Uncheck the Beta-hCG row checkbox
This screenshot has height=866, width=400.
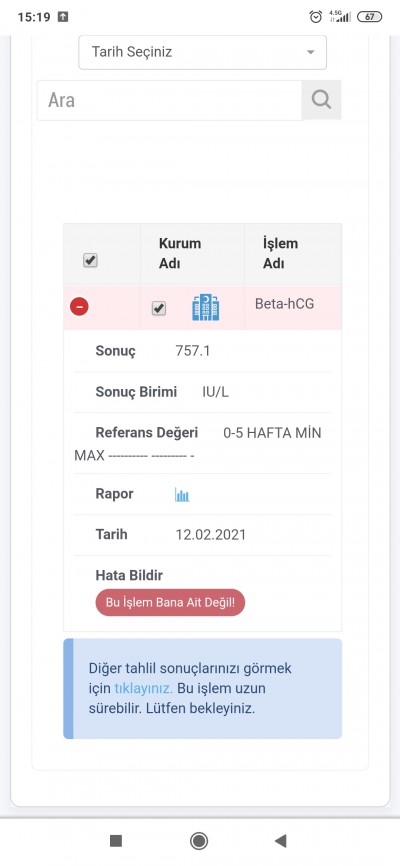[159, 308]
